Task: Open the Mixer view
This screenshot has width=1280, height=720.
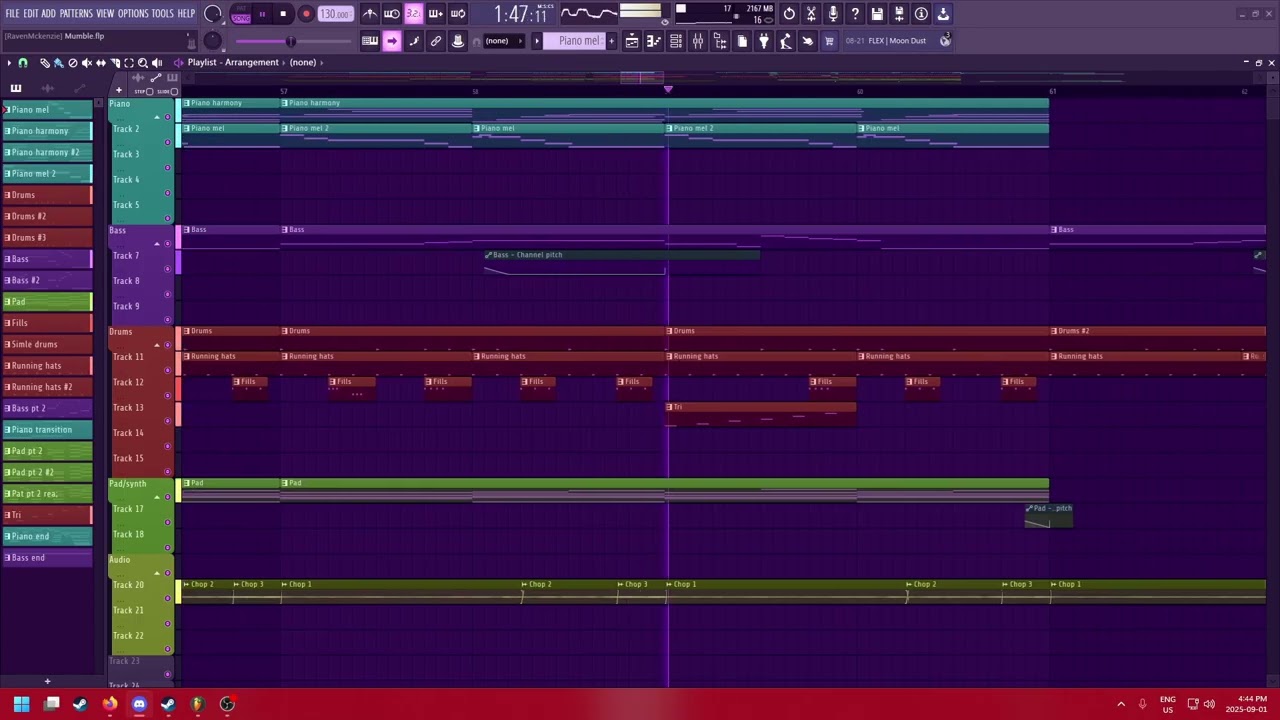Action: coord(698,41)
